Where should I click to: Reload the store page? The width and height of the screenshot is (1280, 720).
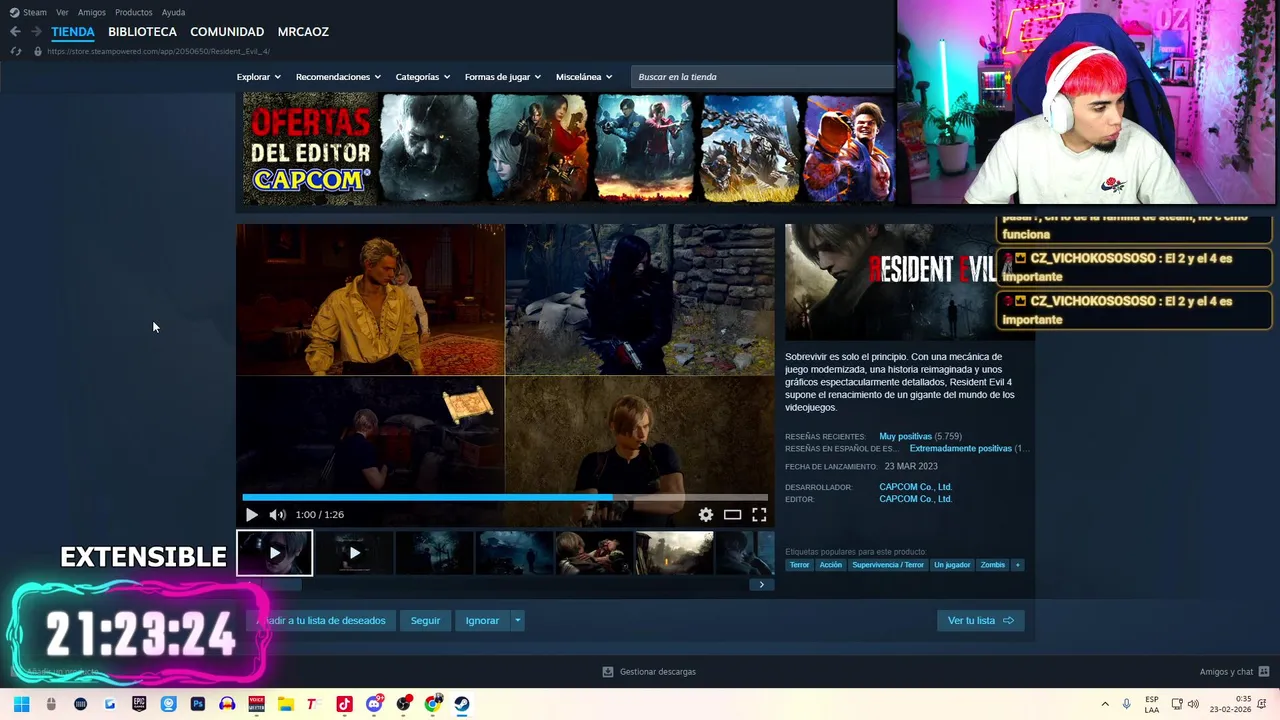click(x=16, y=51)
